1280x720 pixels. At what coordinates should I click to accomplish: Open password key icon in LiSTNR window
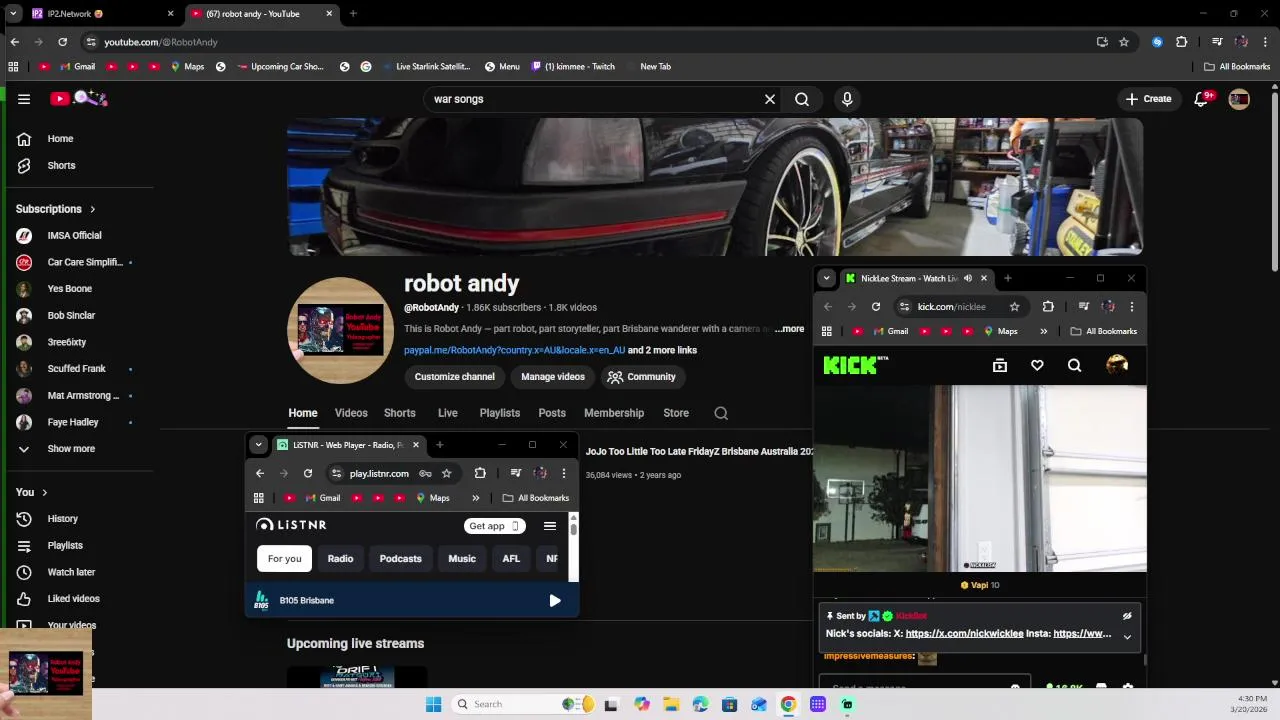[x=425, y=474]
